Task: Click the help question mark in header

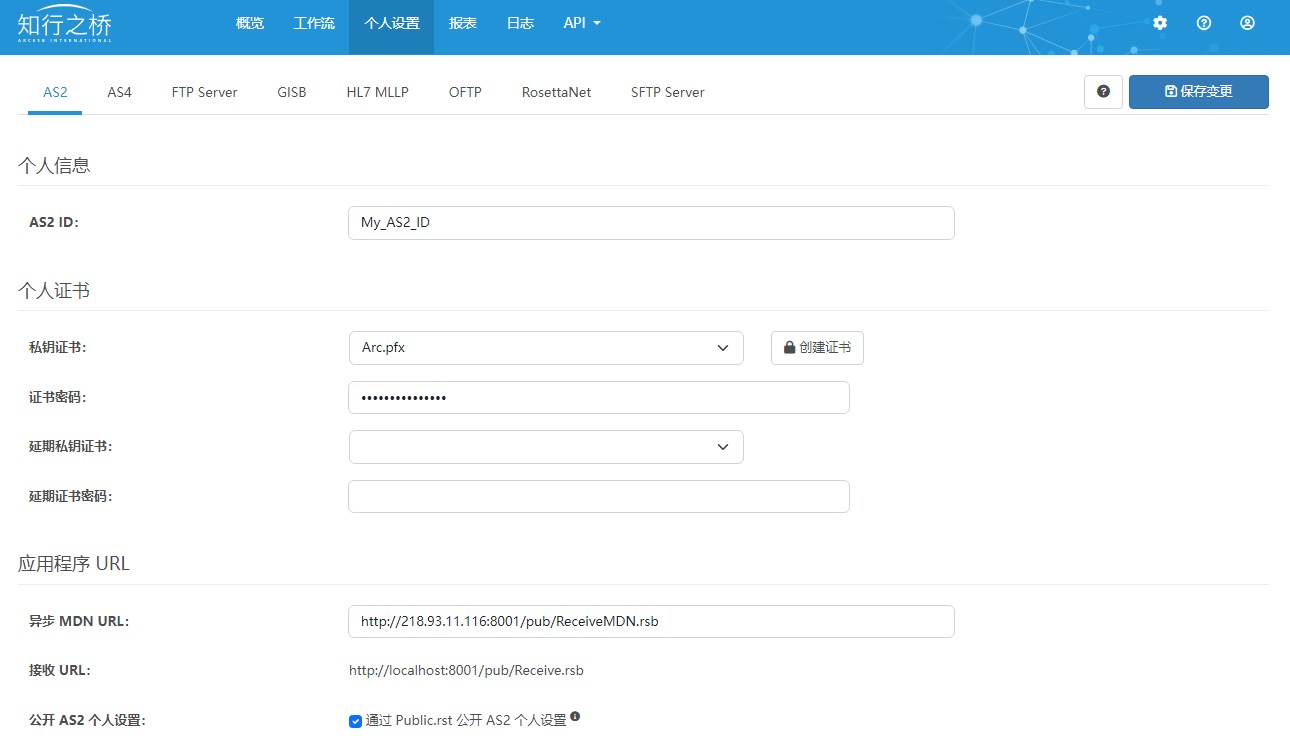Action: (1204, 23)
